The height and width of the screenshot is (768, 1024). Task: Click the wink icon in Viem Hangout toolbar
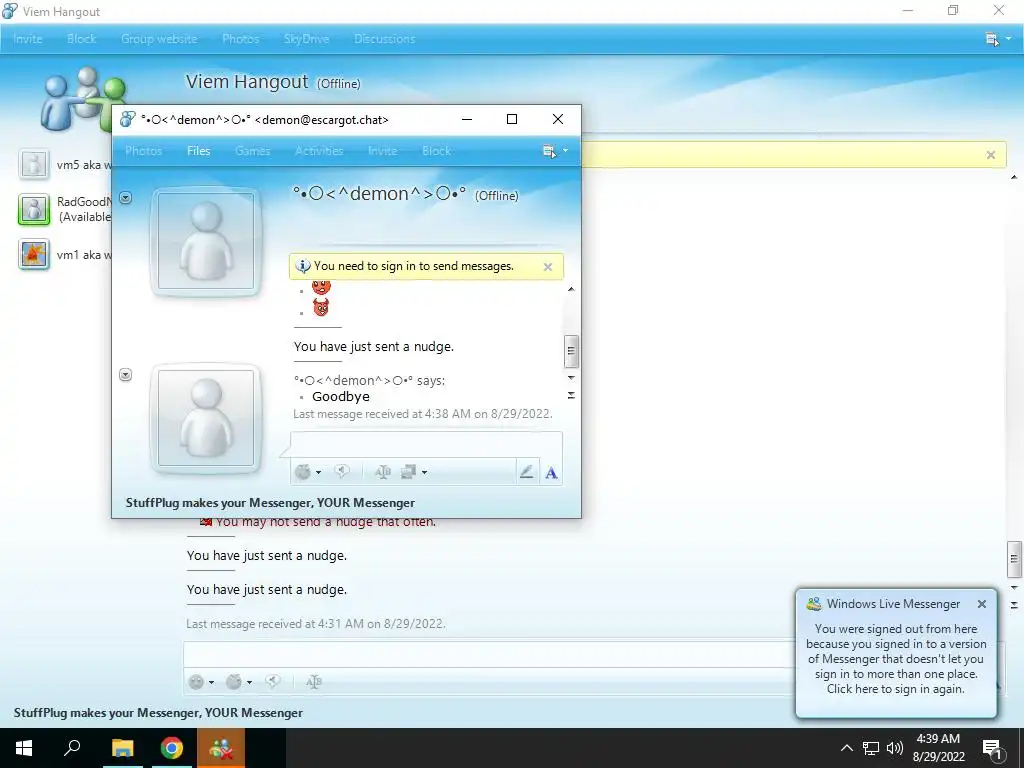click(233, 682)
